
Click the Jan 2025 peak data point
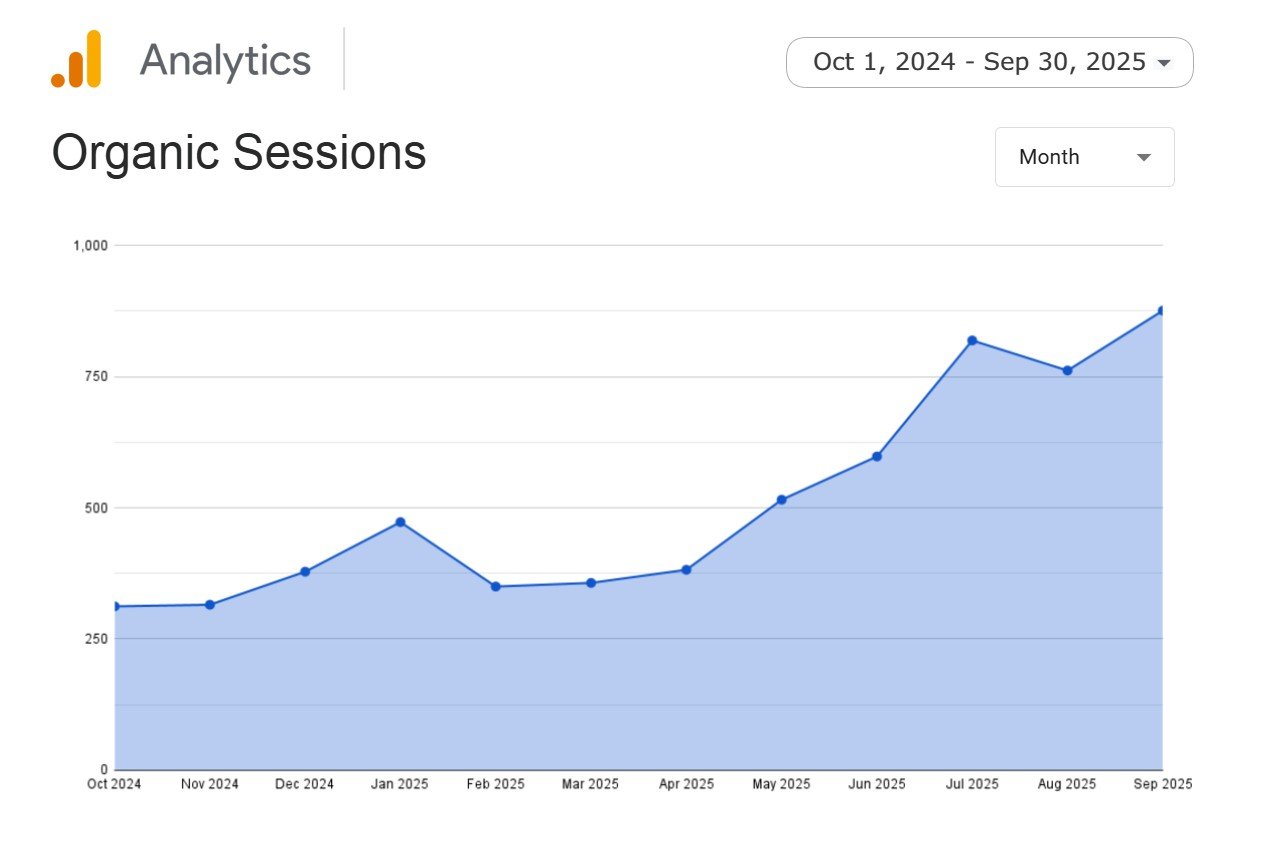(x=400, y=522)
